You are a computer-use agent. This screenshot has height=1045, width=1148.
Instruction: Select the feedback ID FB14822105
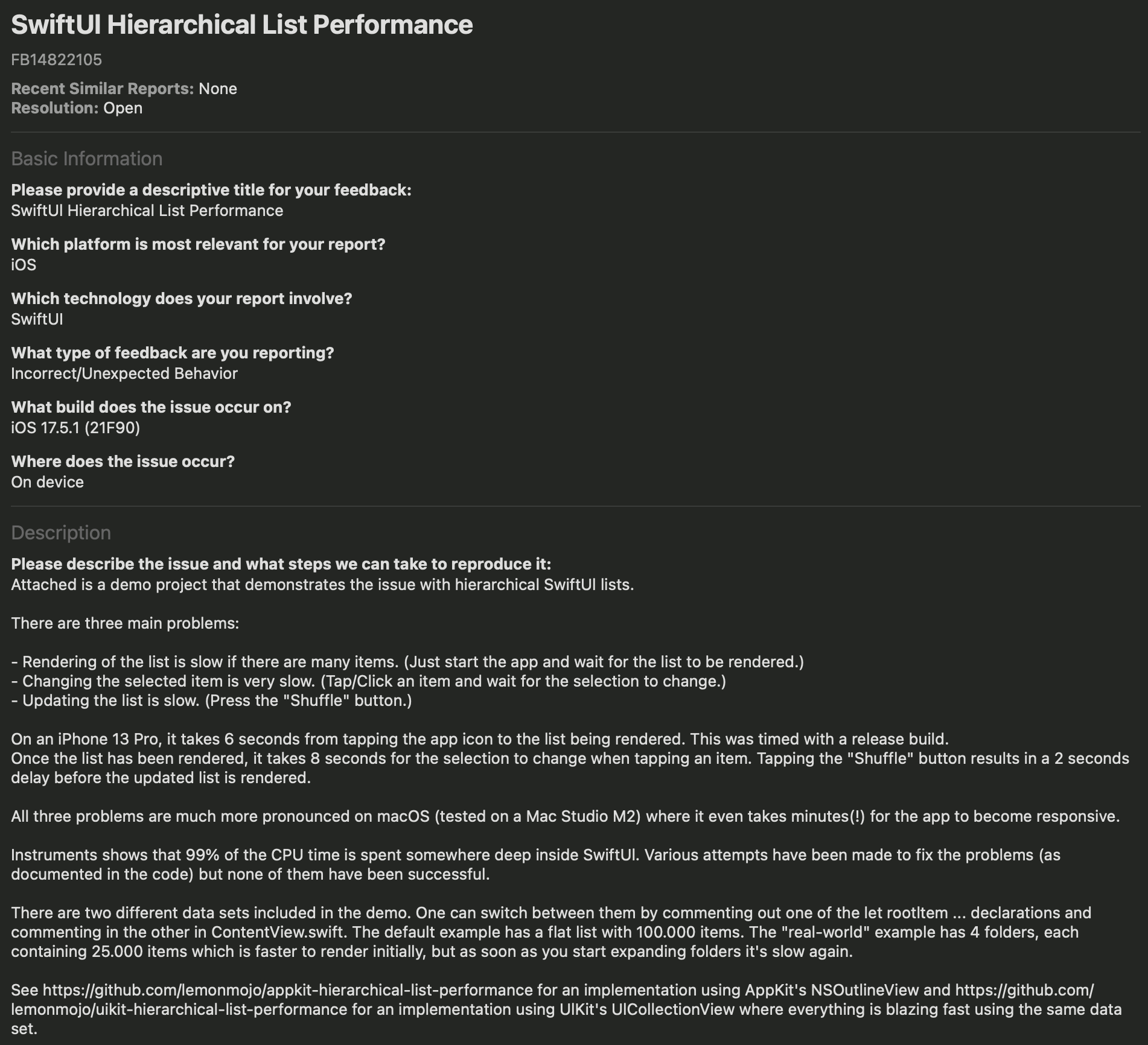(56, 60)
